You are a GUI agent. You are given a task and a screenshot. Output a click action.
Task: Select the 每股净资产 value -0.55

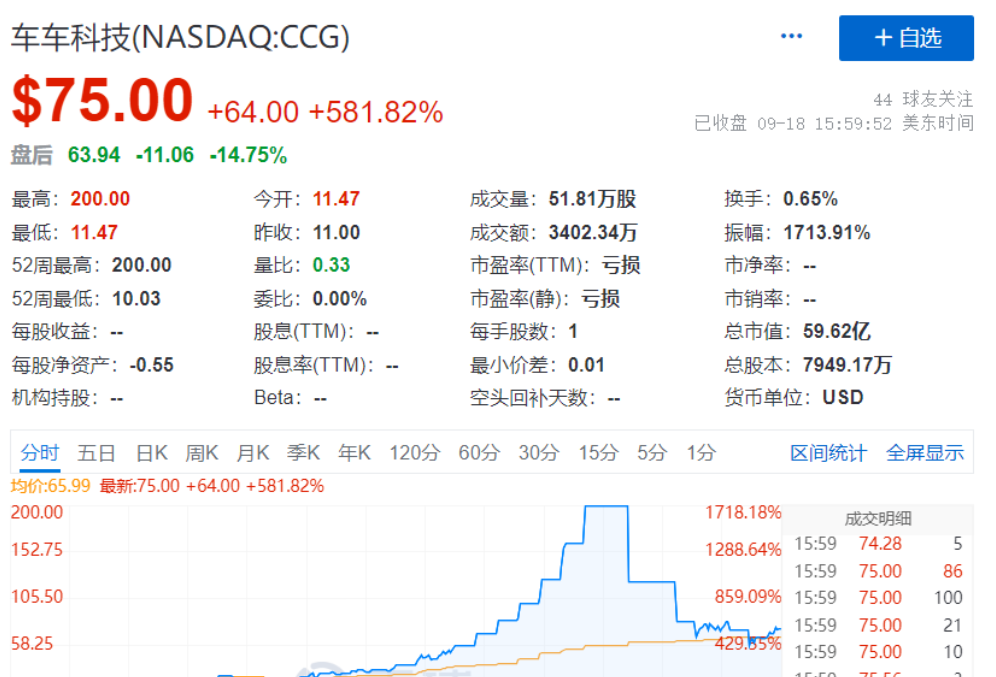pyautogui.click(x=151, y=365)
